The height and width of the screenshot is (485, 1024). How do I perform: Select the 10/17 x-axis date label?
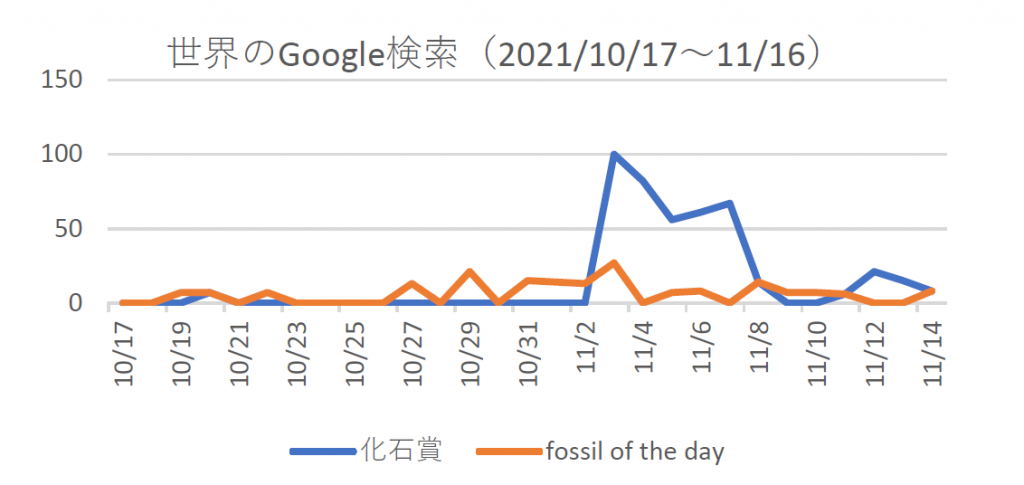click(x=124, y=353)
